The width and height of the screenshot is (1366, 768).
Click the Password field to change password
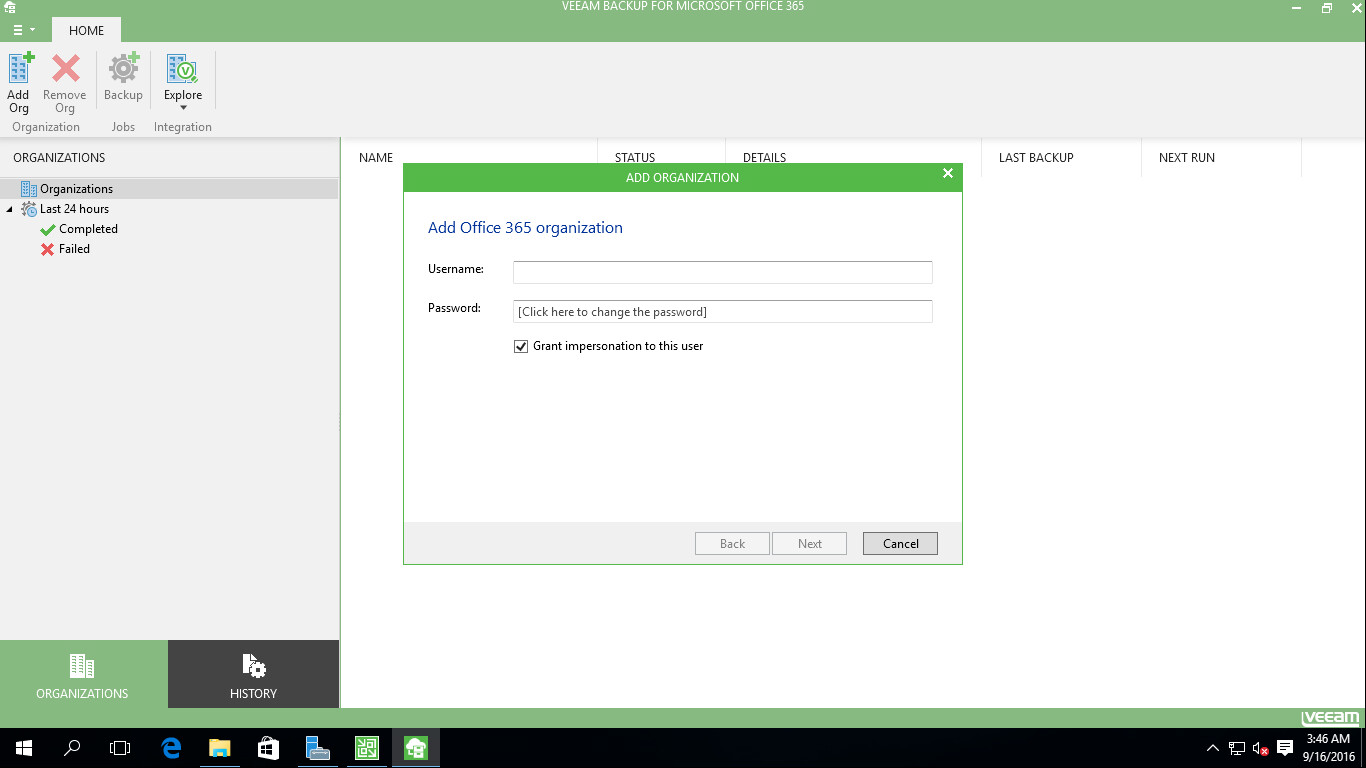pyautogui.click(x=722, y=312)
